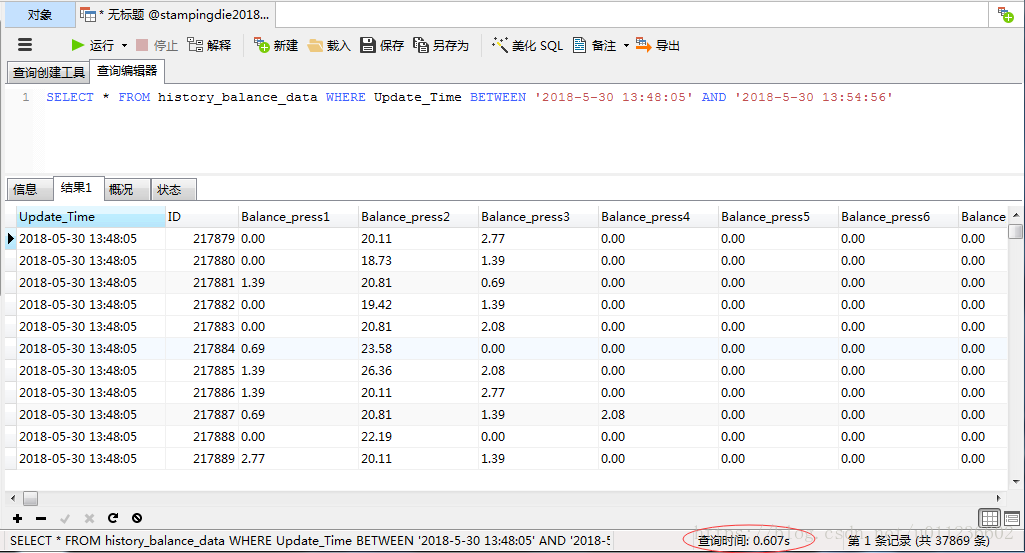Click Update_Time cell of row 217881
This screenshot has height=553, width=1025.
[91, 282]
